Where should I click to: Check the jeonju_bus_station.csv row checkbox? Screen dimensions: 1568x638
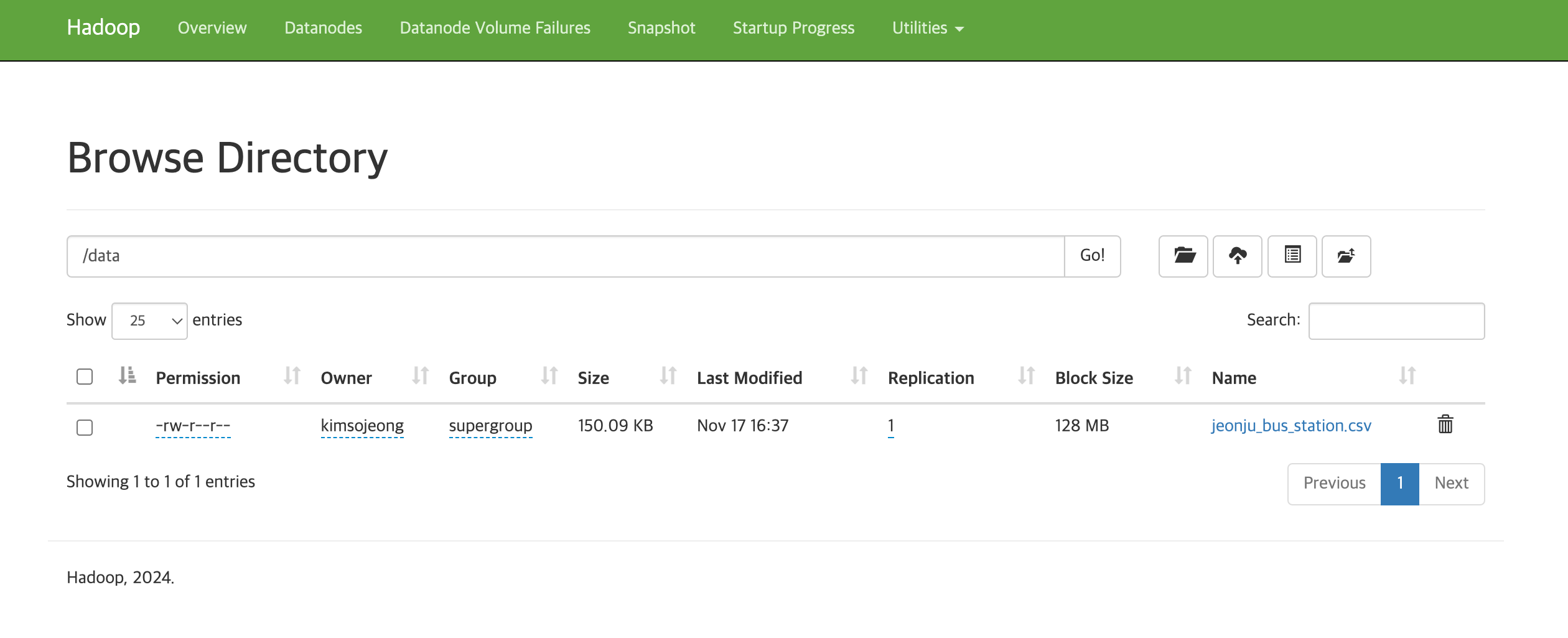[x=85, y=428]
